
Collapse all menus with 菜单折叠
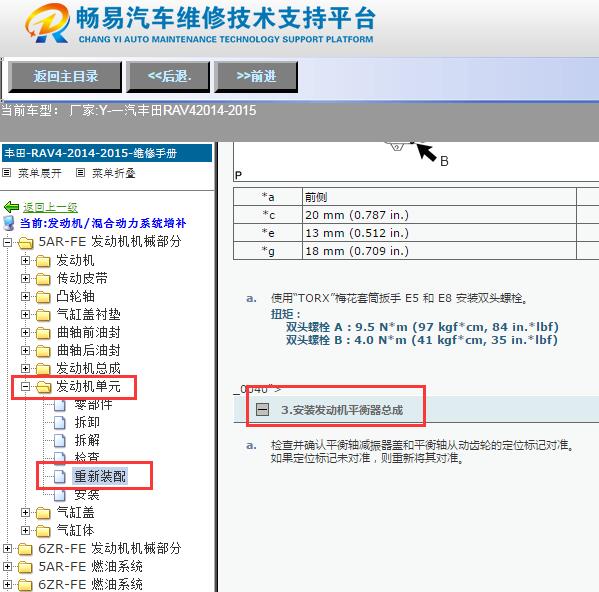tap(113, 173)
